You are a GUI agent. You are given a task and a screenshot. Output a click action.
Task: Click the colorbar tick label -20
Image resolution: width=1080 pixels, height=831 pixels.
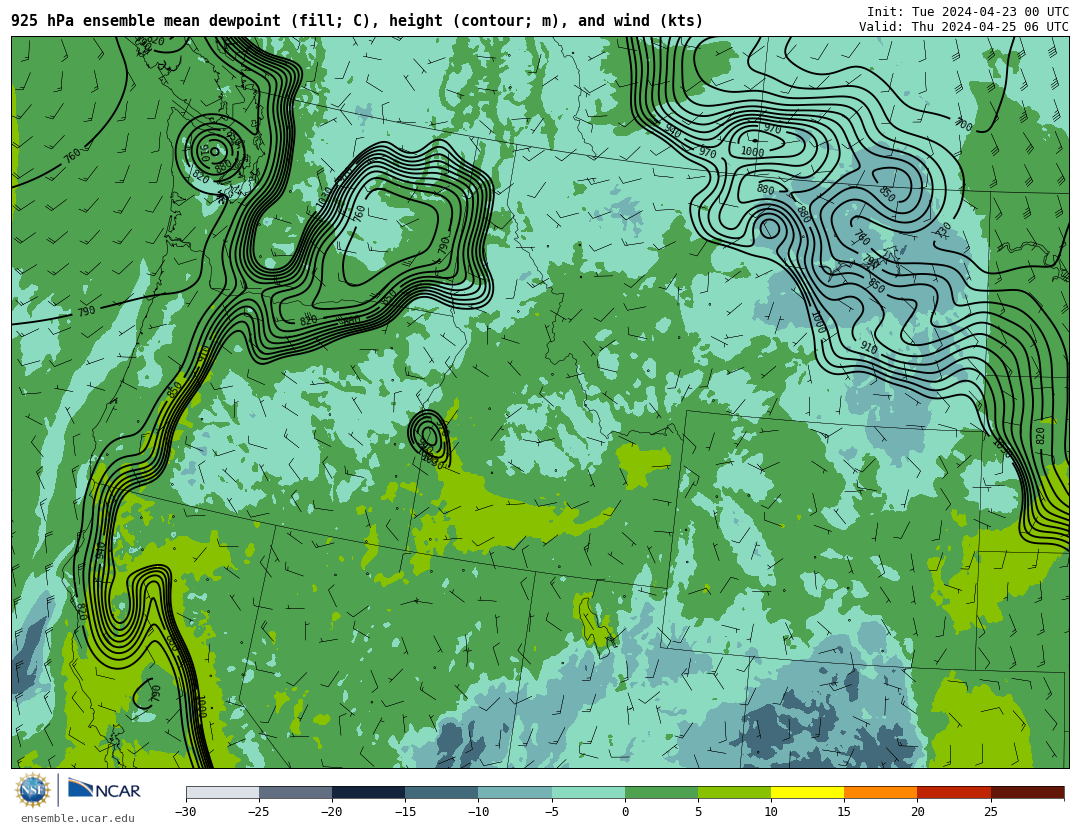331,812
